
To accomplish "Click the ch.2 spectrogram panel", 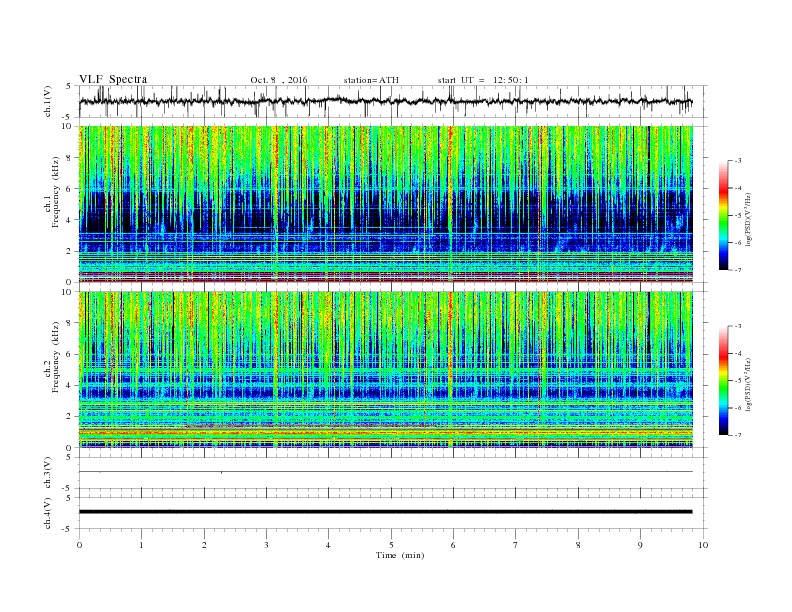I will [x=386, y=370].
